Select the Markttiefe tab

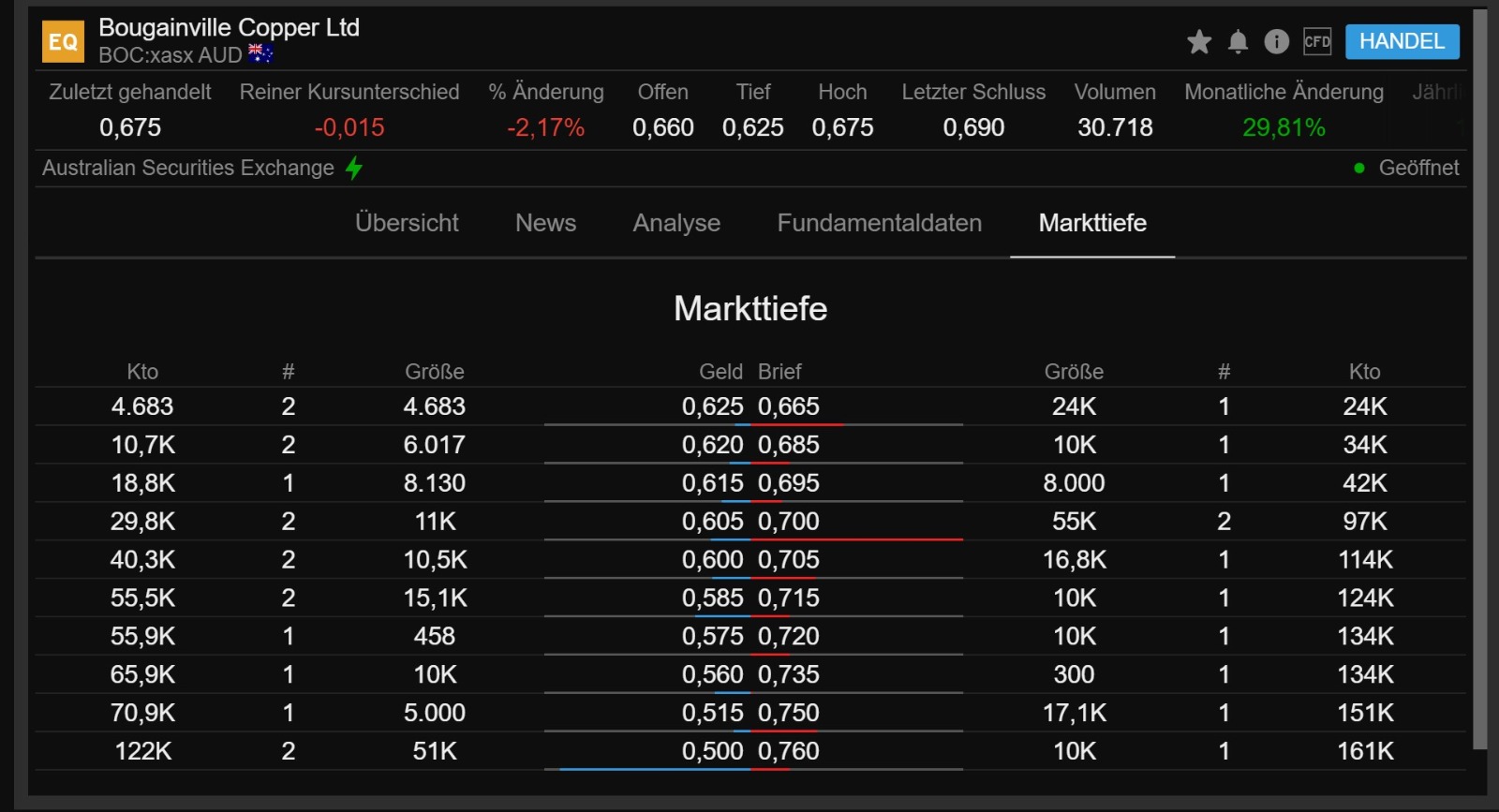[1092, 223]
